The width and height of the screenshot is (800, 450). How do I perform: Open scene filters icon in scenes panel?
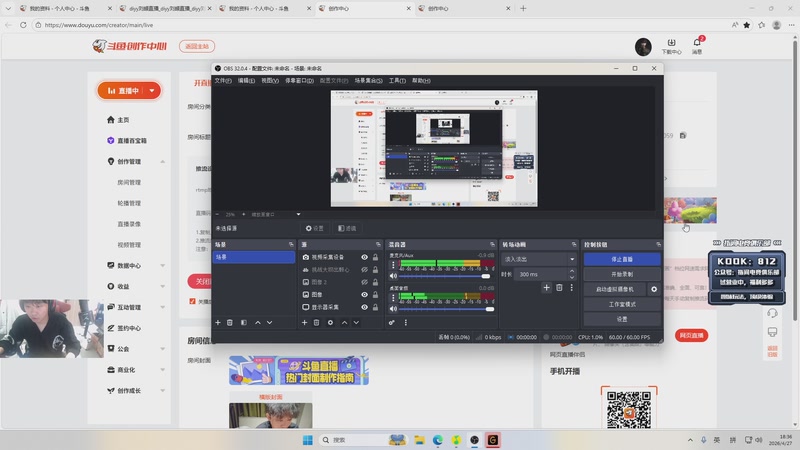coord(243,322)
